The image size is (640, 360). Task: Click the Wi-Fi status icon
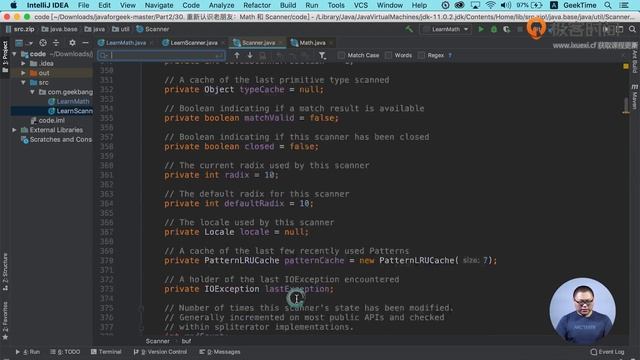point(490,5)
